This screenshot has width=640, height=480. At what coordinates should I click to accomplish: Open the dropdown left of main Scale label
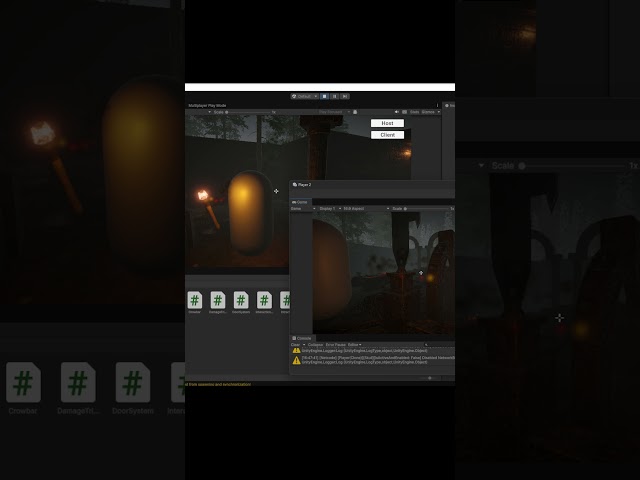210,112
